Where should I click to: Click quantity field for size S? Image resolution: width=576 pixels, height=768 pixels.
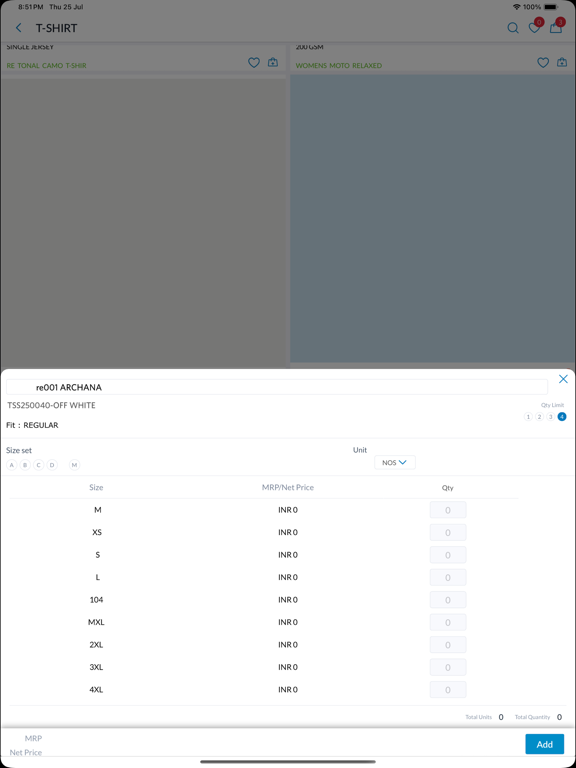click(448, 555)
